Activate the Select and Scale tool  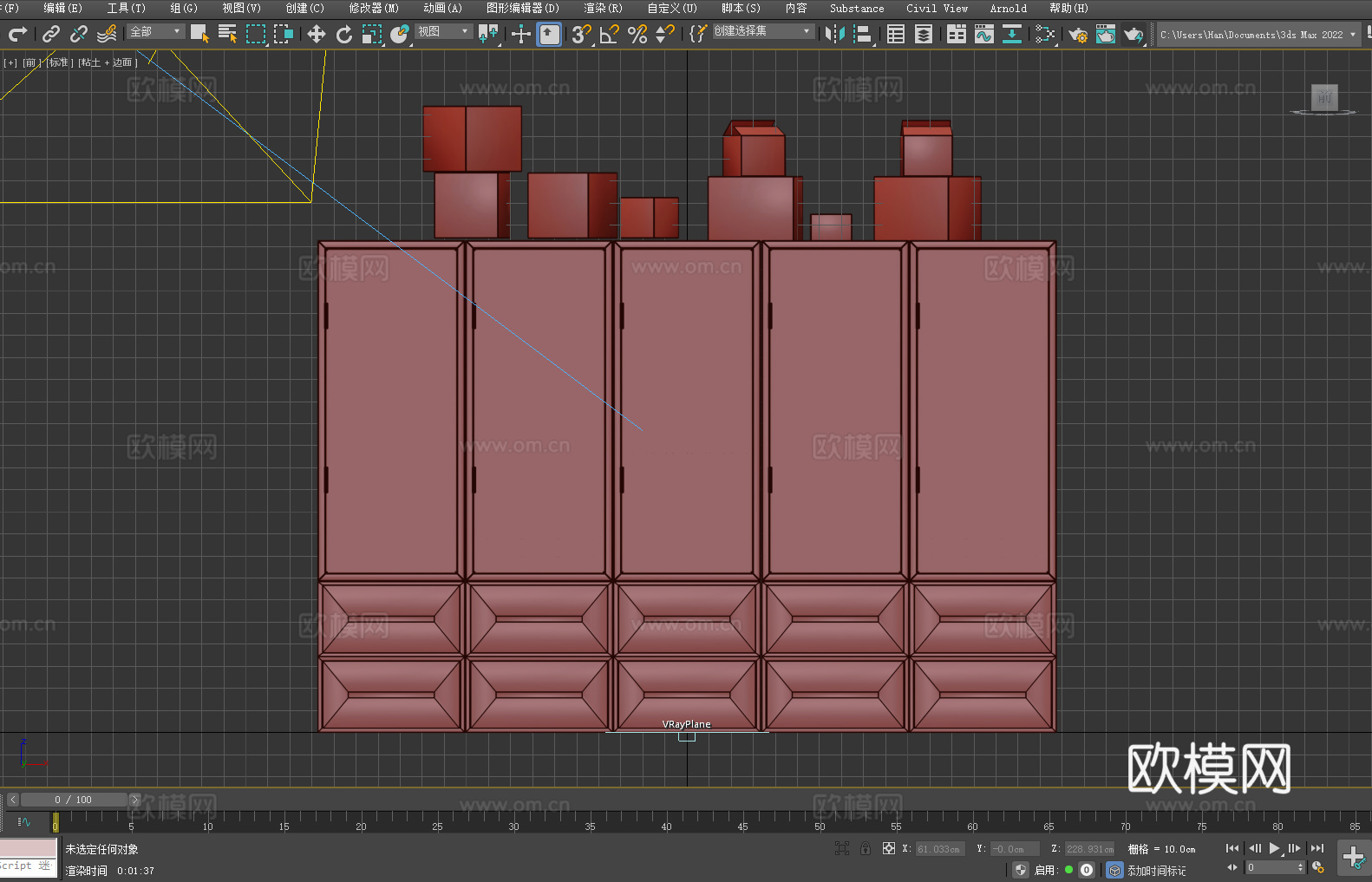click(x=372, y=34)
